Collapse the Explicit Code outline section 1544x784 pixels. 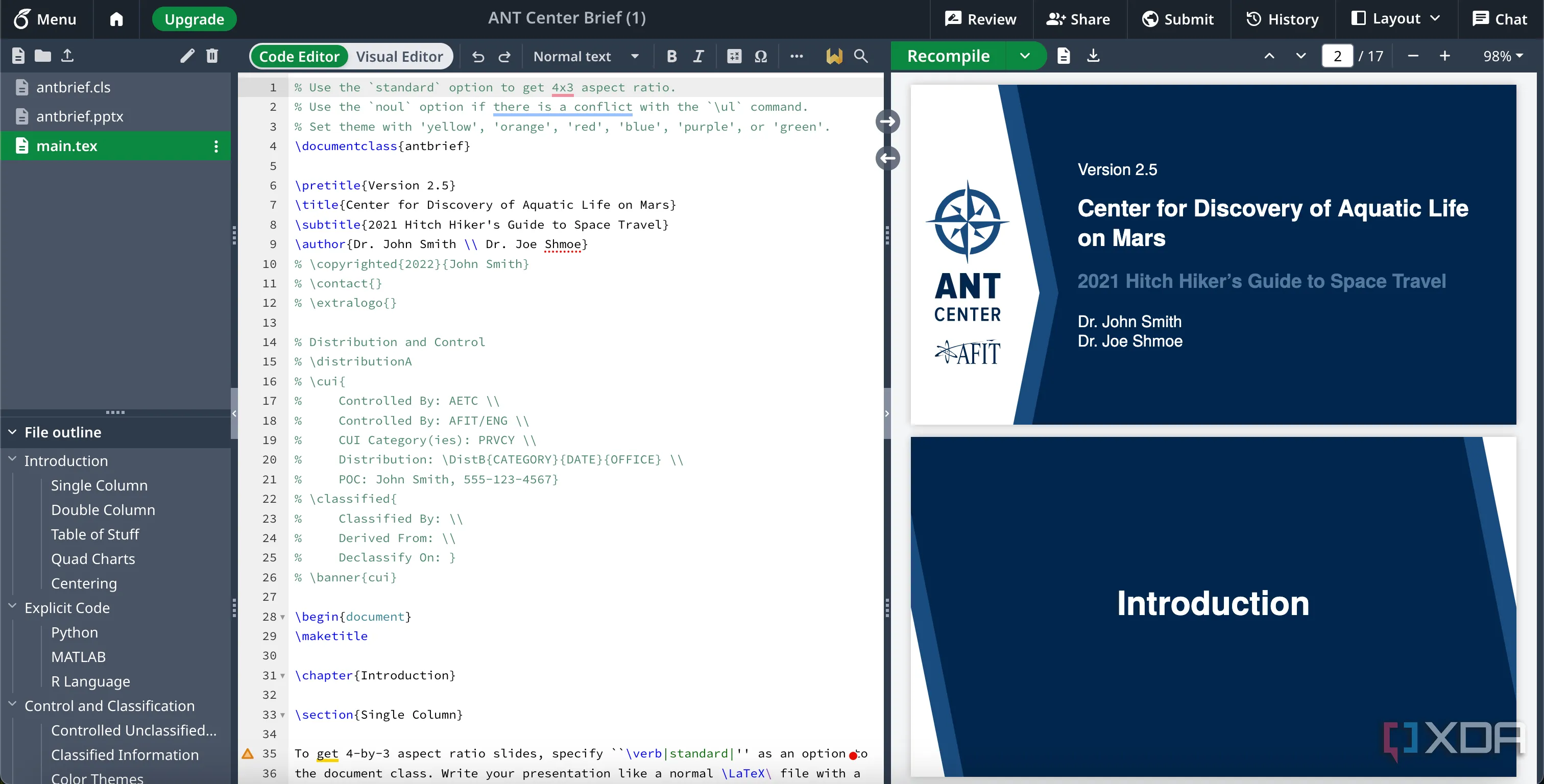[x=12, y=606]
